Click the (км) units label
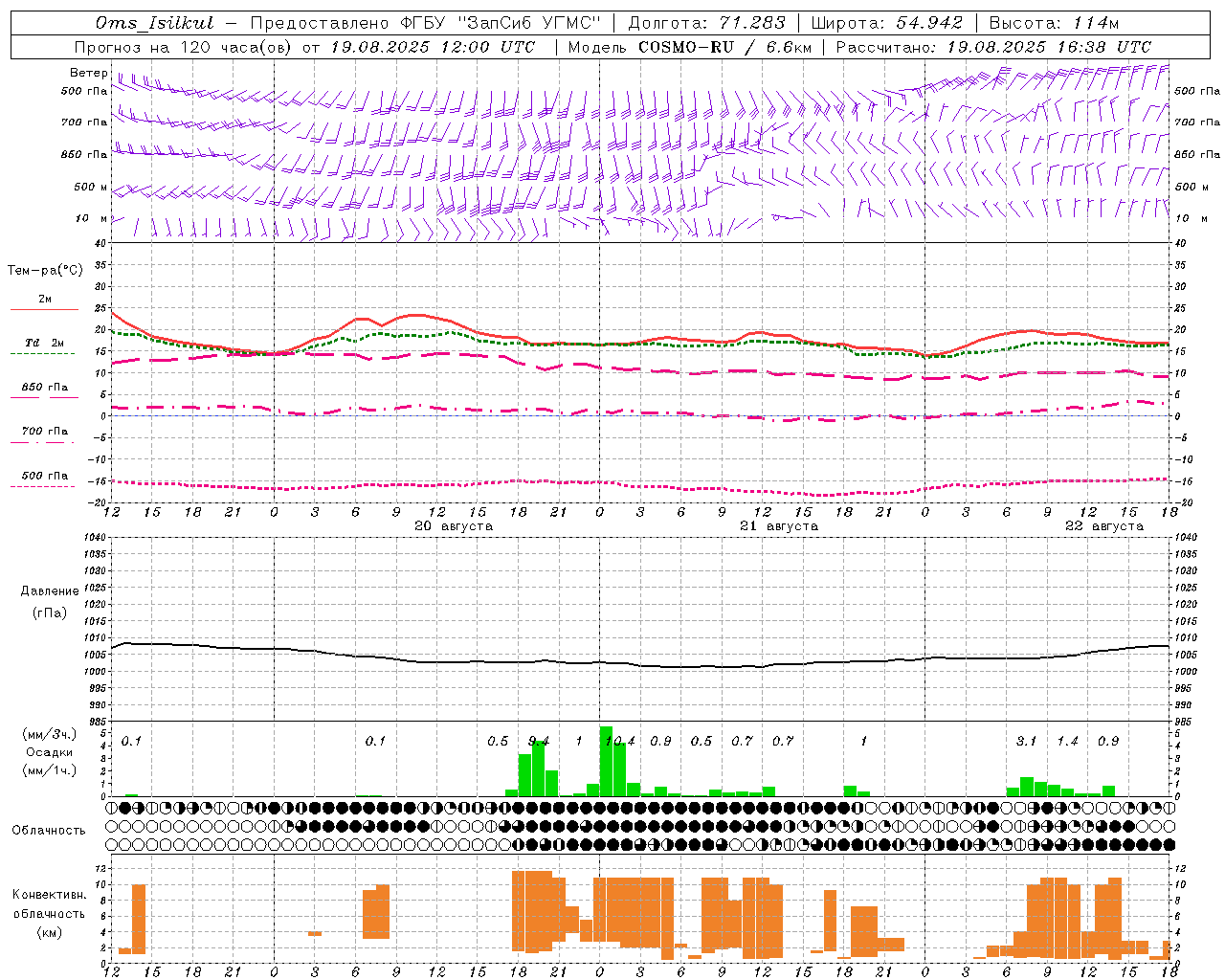 [x=49, y=932]
